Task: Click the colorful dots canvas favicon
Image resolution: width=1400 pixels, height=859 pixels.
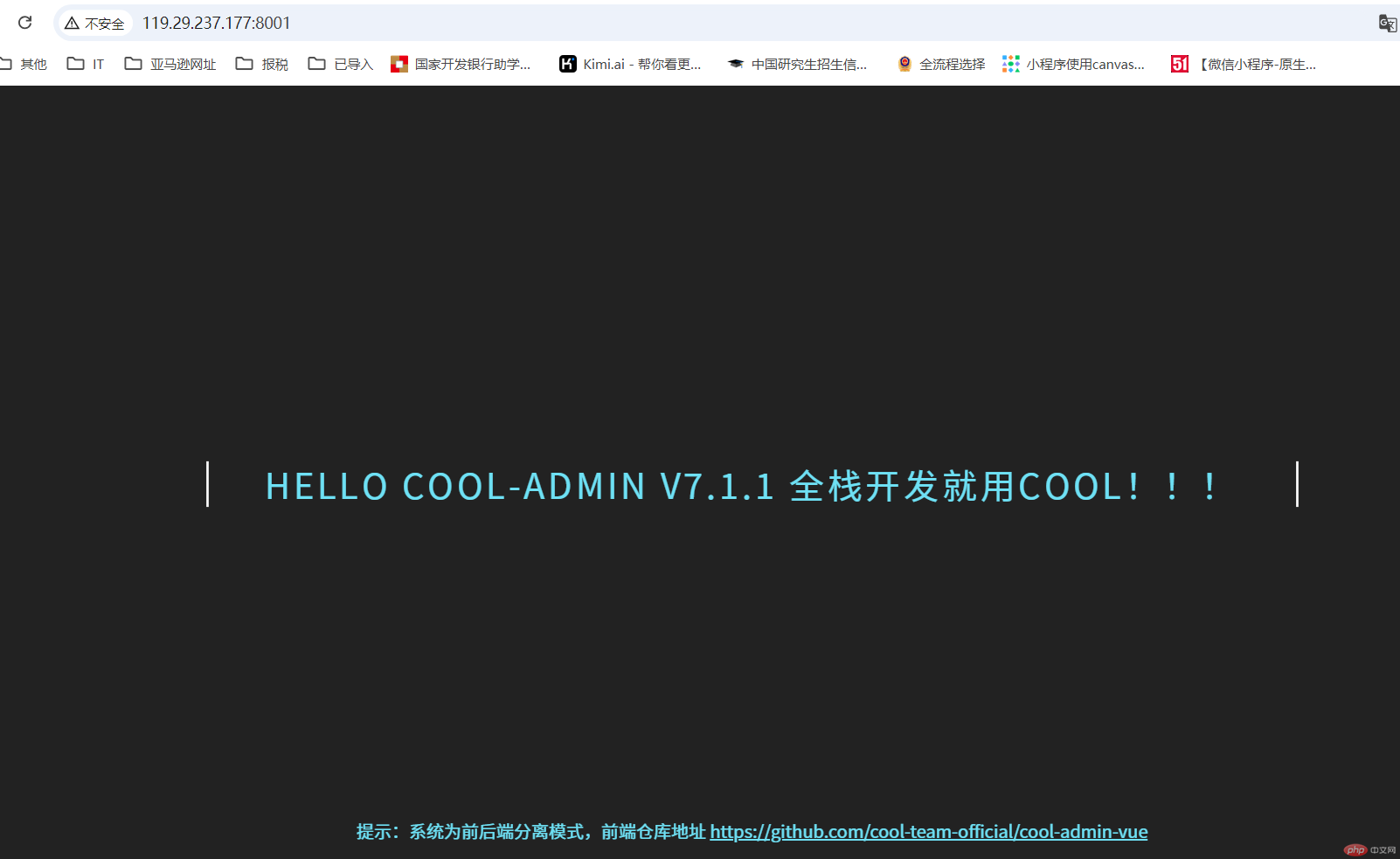Action: click(1011, 64)
